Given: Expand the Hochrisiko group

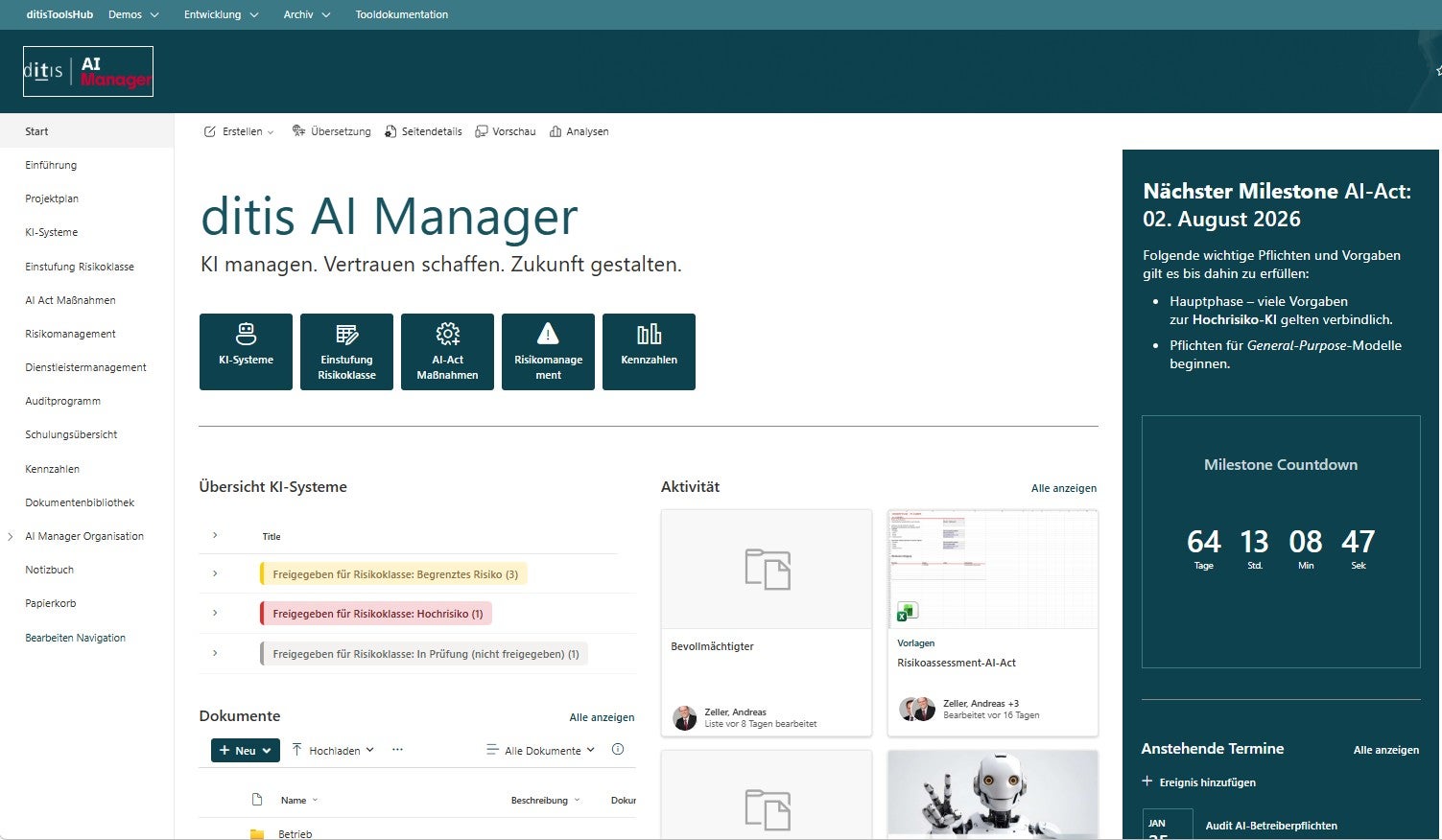Looking at the screenshot, I should pos(215,613).
